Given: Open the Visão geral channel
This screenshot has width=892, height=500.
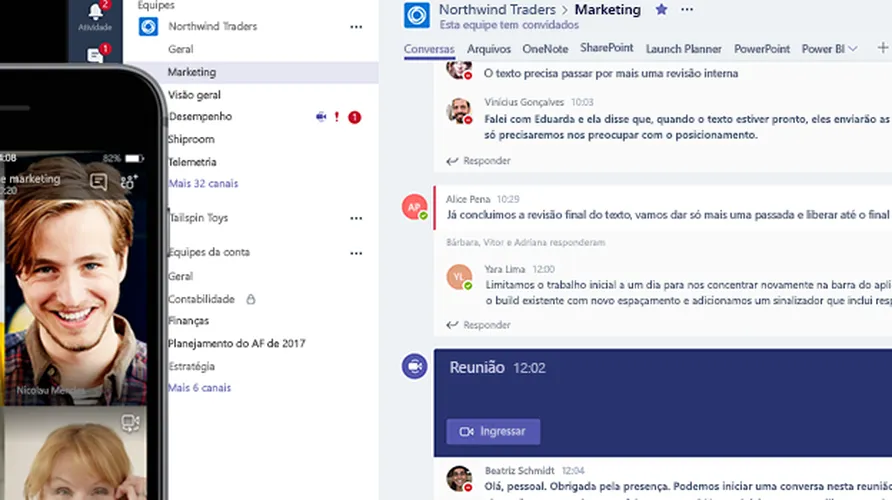Looking at the screenshot, I should [x=194, y=94].
